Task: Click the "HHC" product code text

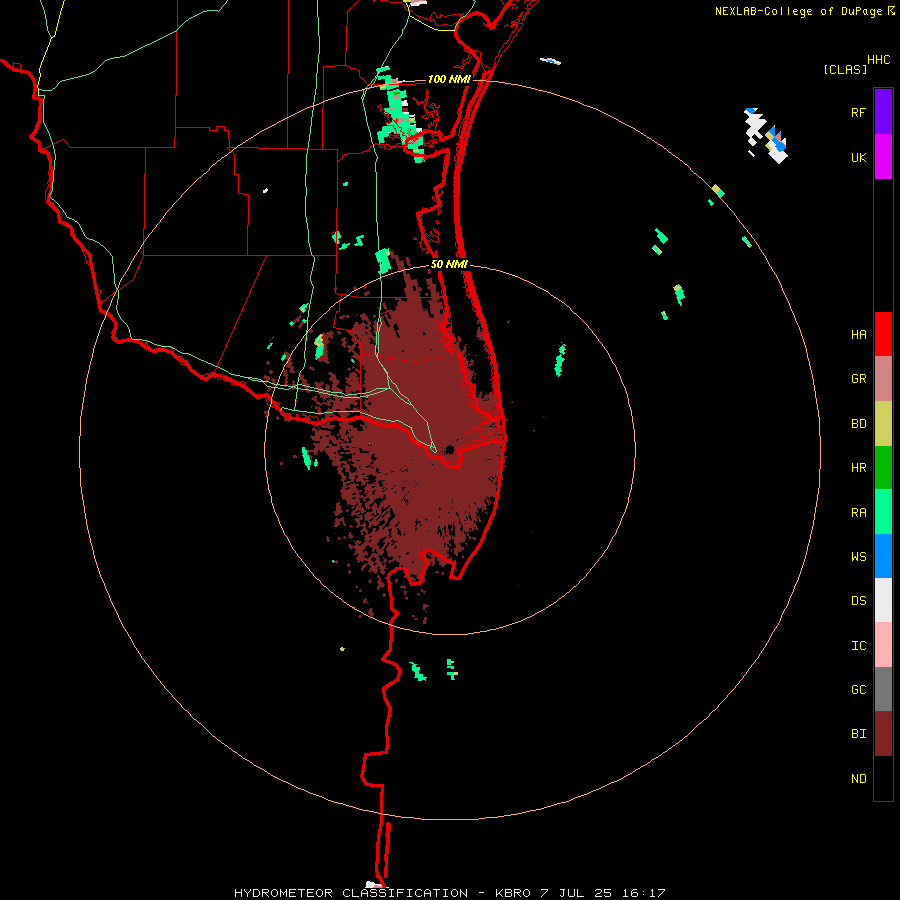Action: [x=878, y=60]
